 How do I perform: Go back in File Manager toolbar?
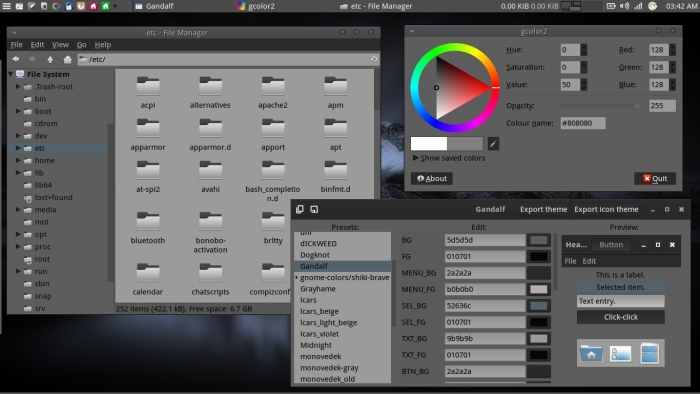16,59
